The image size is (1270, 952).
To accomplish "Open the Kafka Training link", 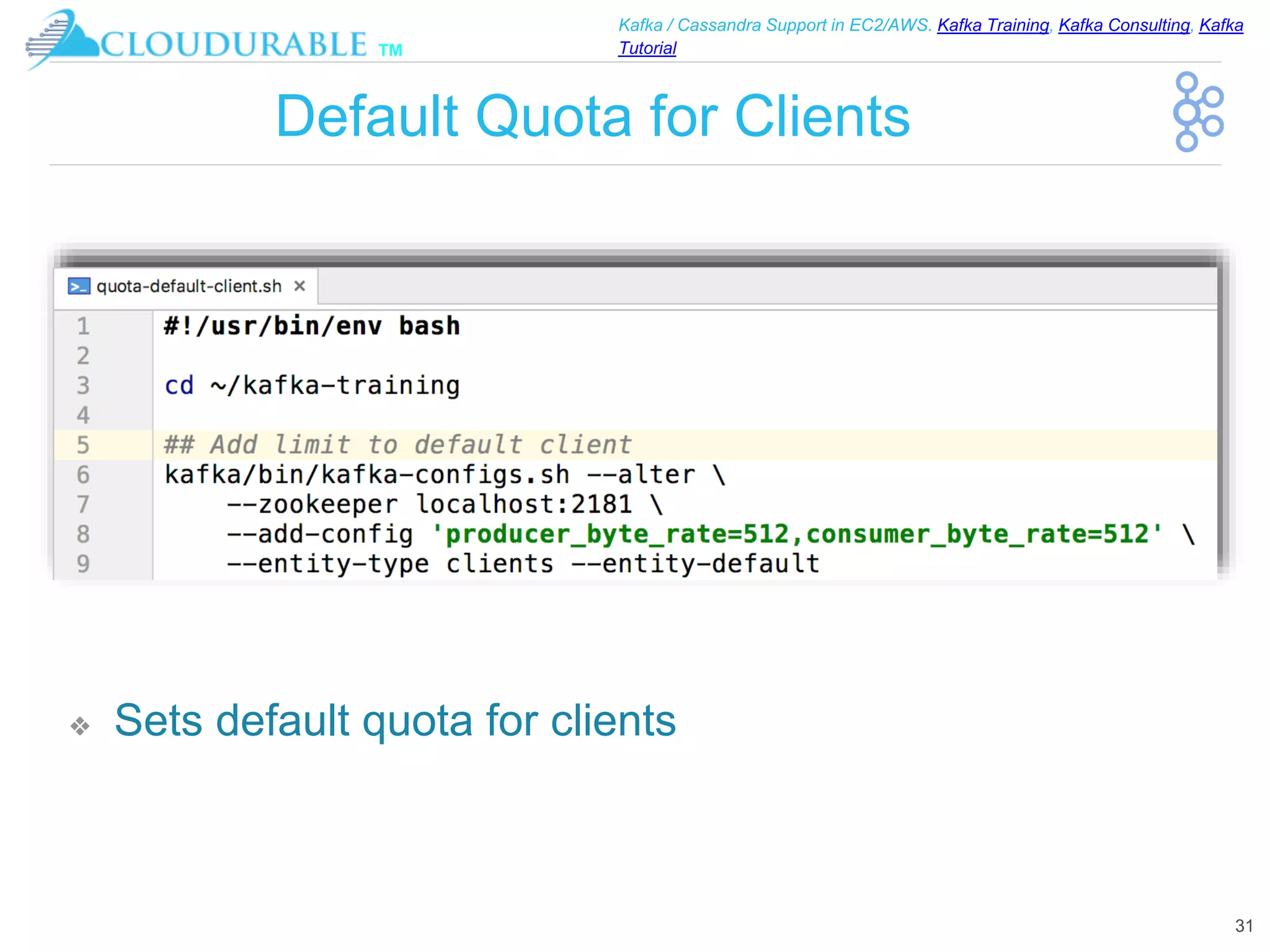I will coord(992,25).
